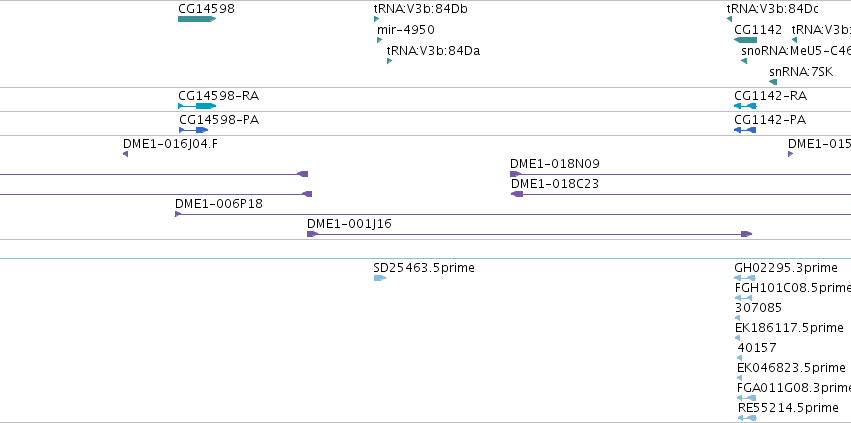The height and width of the screenshot is (423, 851).
Task: Select the DME1-001J16 left end arrow
Action: pyautogui.click(x=313, y=234)
